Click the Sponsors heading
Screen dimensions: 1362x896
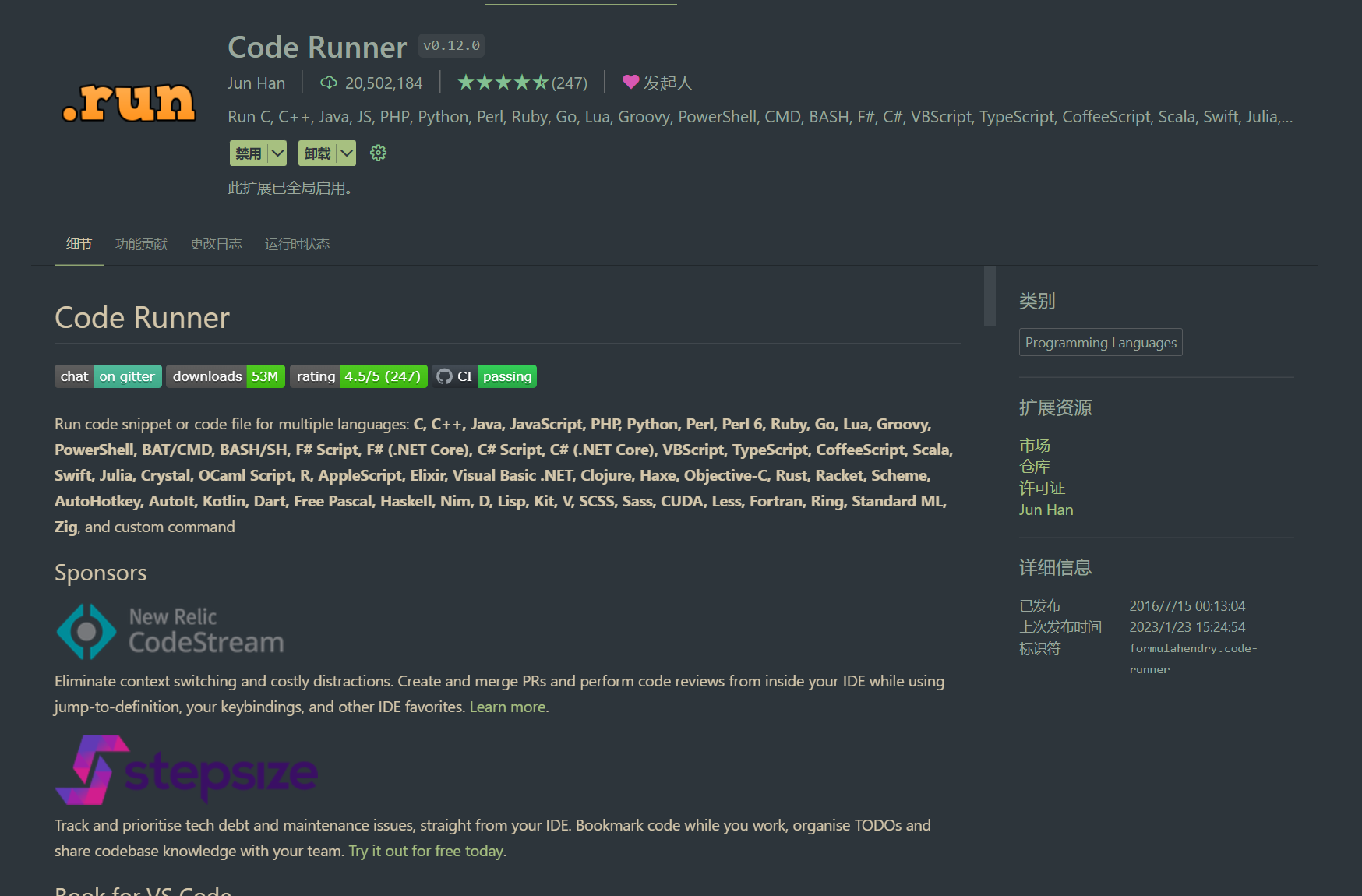(x=101, y=573)
